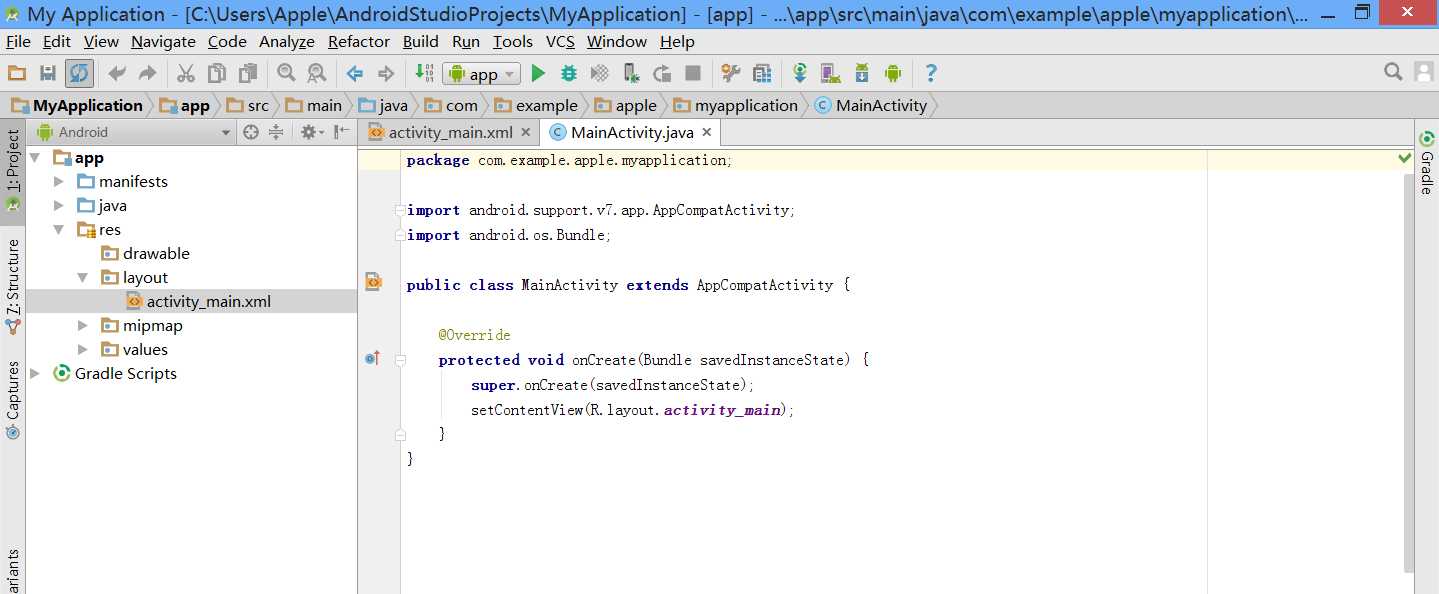Image resolution: width=1439 pixels, height=594 pixels.
Task: Open the Build menu
Action: (x=421, y=42)
